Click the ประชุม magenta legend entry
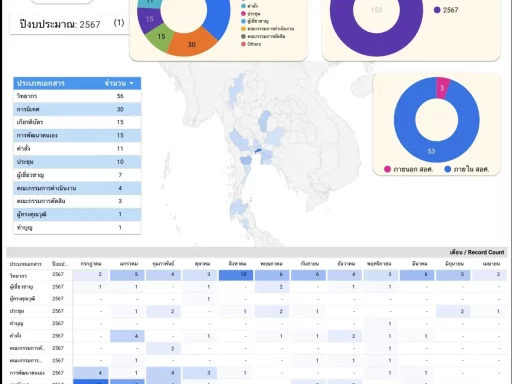 (x=251, y=13)
